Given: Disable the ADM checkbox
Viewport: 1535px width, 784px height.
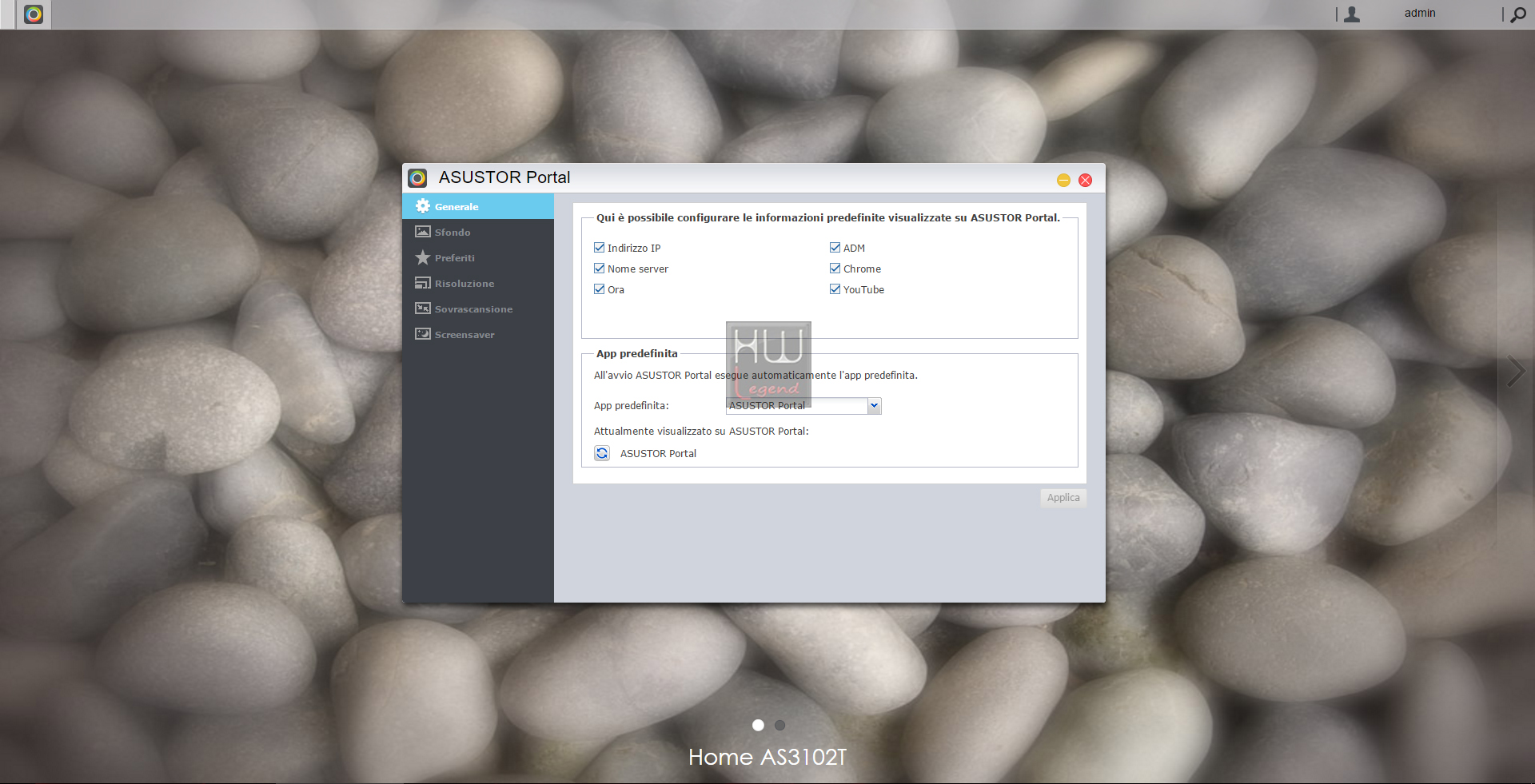Looking at the screenshot, I should coord(835,248).
